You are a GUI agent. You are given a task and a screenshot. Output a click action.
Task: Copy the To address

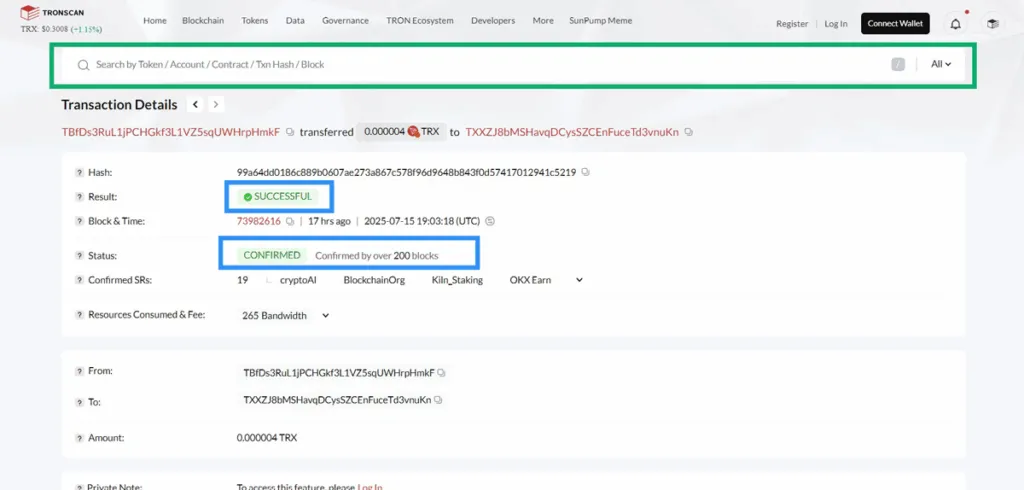pyautogui.click(x=438, y=400)
